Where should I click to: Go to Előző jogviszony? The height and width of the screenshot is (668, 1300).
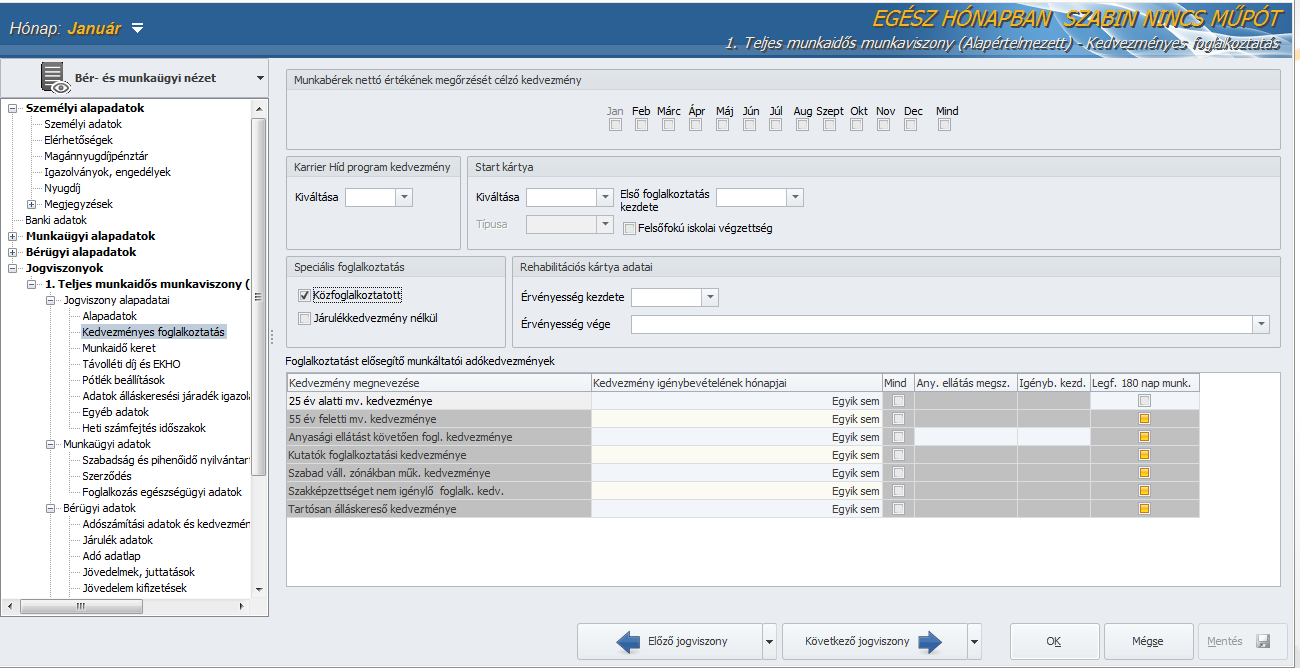point(669,641)
